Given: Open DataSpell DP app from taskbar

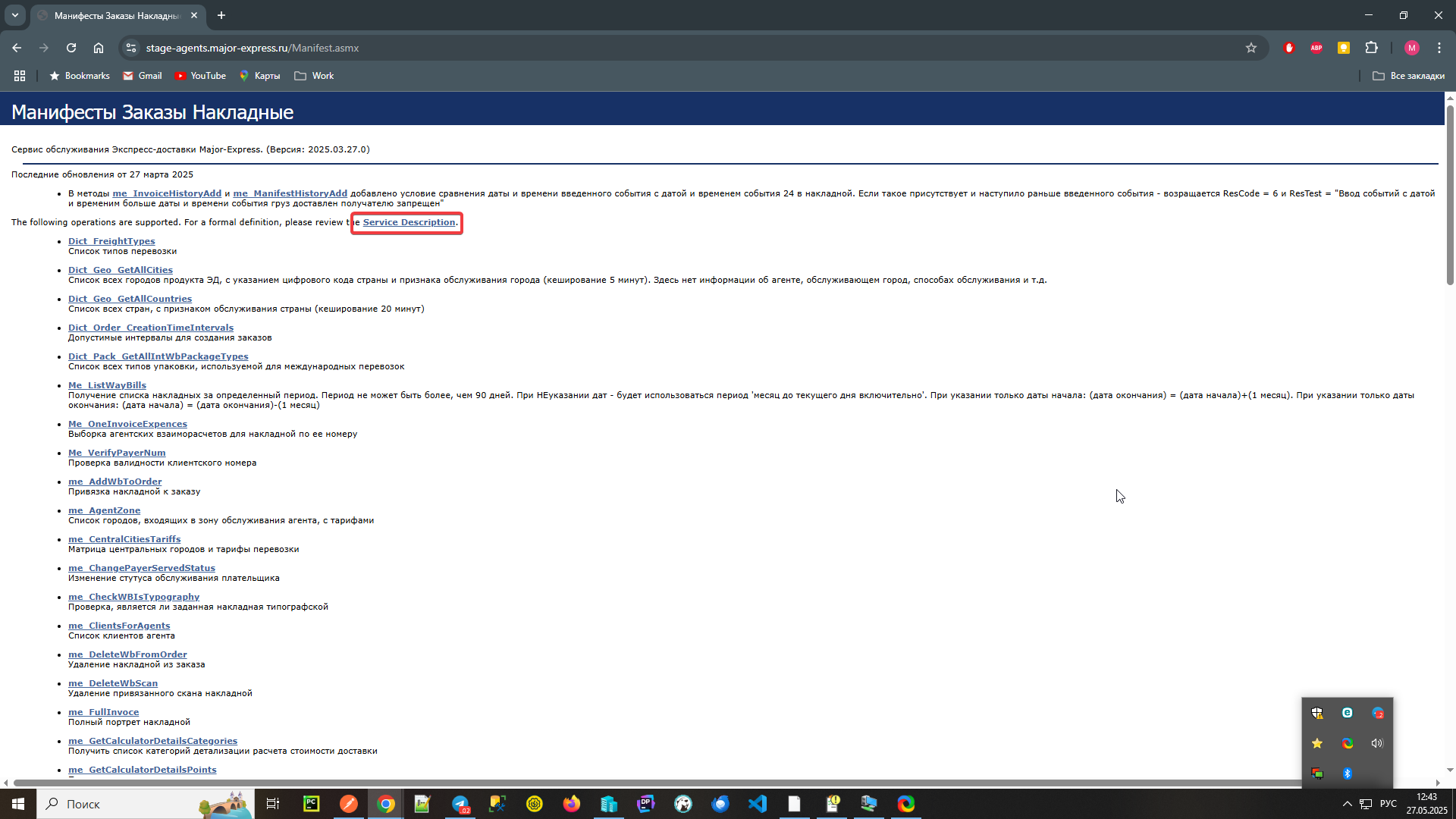Looking at the screenshot, I should pos(646,804).
